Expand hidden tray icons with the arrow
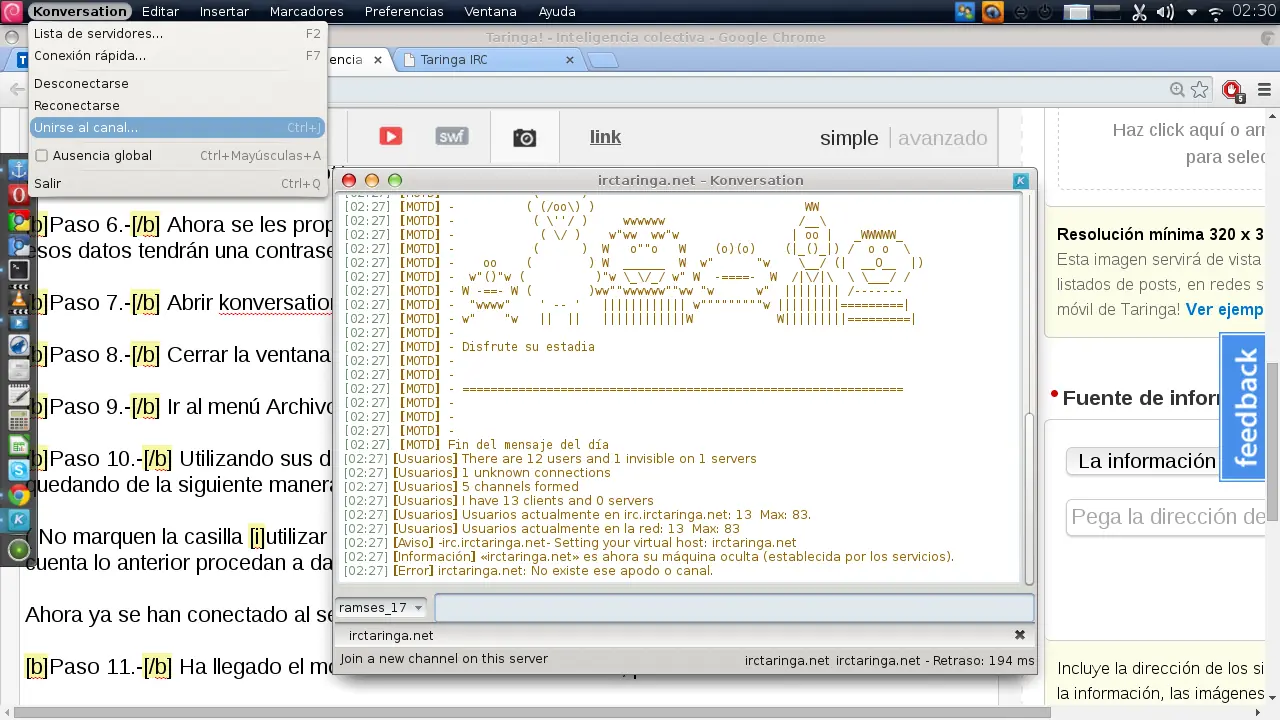Viewport: 1280px width, 720px height. pos(1191,12)
